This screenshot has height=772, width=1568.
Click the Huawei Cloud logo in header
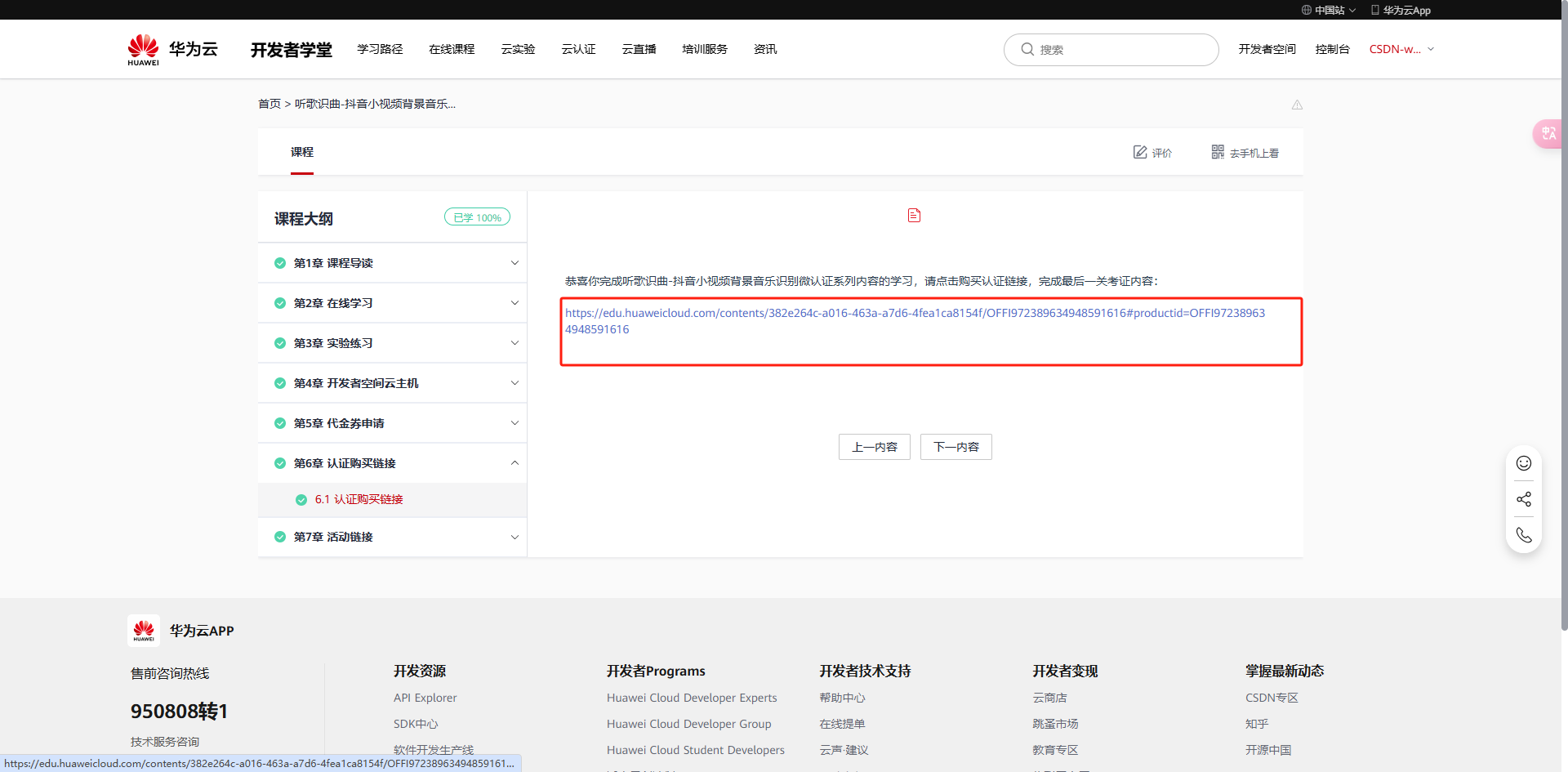tap(172, 50)
